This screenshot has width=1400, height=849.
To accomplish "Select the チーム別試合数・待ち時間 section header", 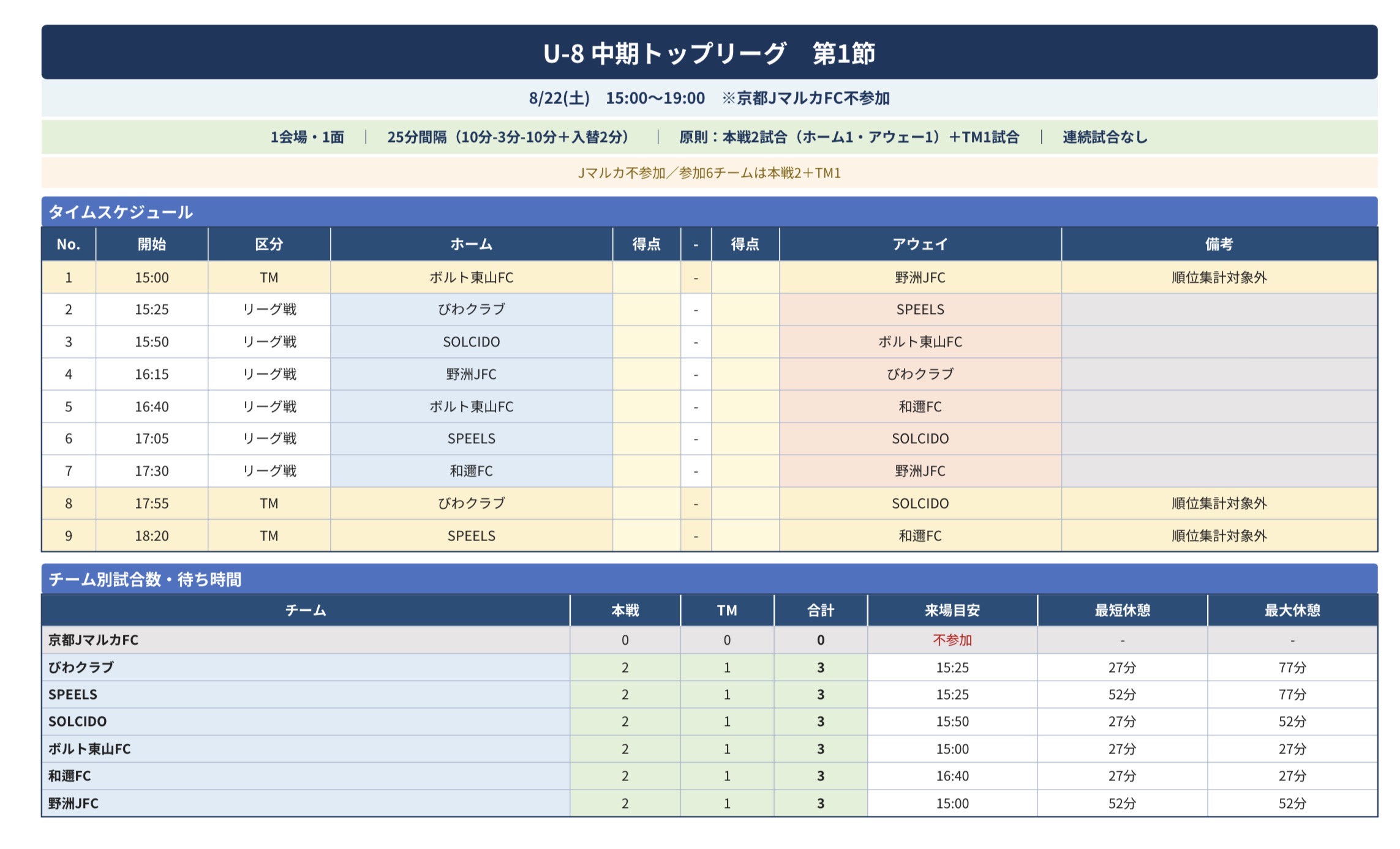I will click(709, 579).
